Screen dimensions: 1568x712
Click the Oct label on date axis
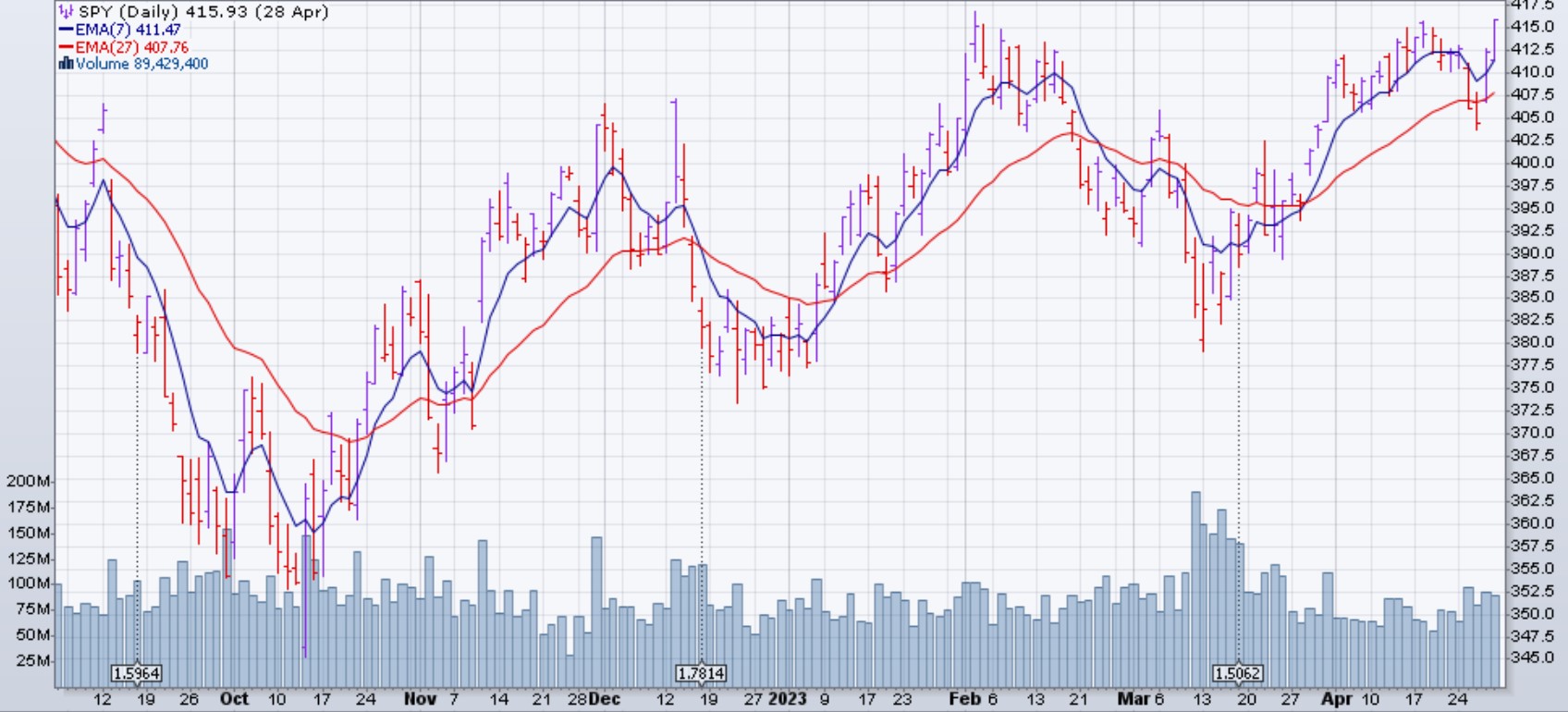point(234,699)
